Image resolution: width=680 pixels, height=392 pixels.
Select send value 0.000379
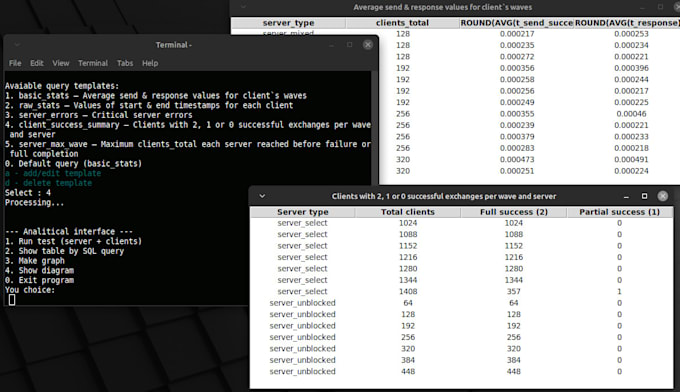click(x=517, y=137)
